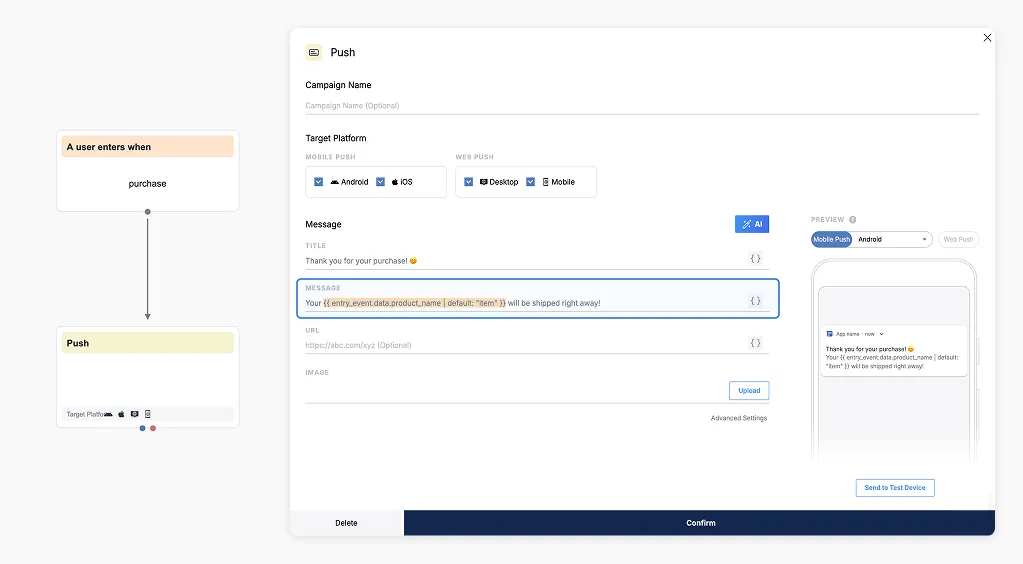
Task: Switch preview to Mobile Push tab
Action: [831, 240]
